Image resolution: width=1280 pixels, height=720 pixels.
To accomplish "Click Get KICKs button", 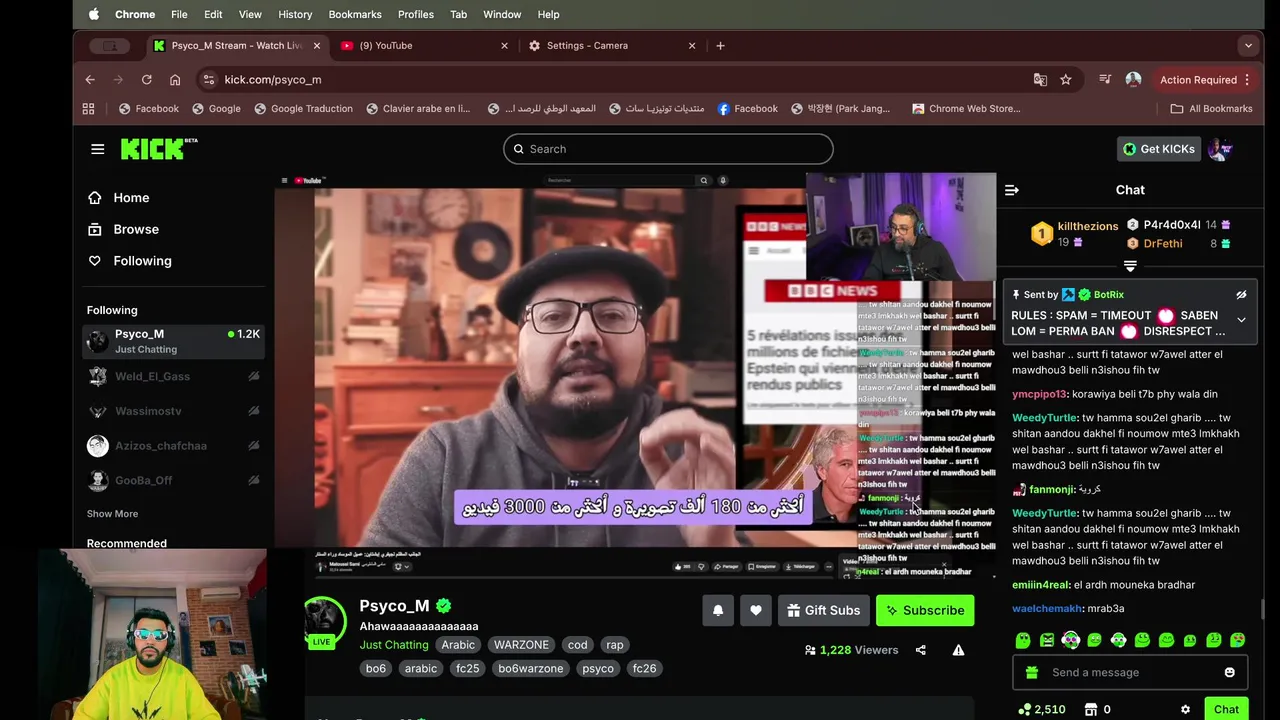I will coord(1159,149).
